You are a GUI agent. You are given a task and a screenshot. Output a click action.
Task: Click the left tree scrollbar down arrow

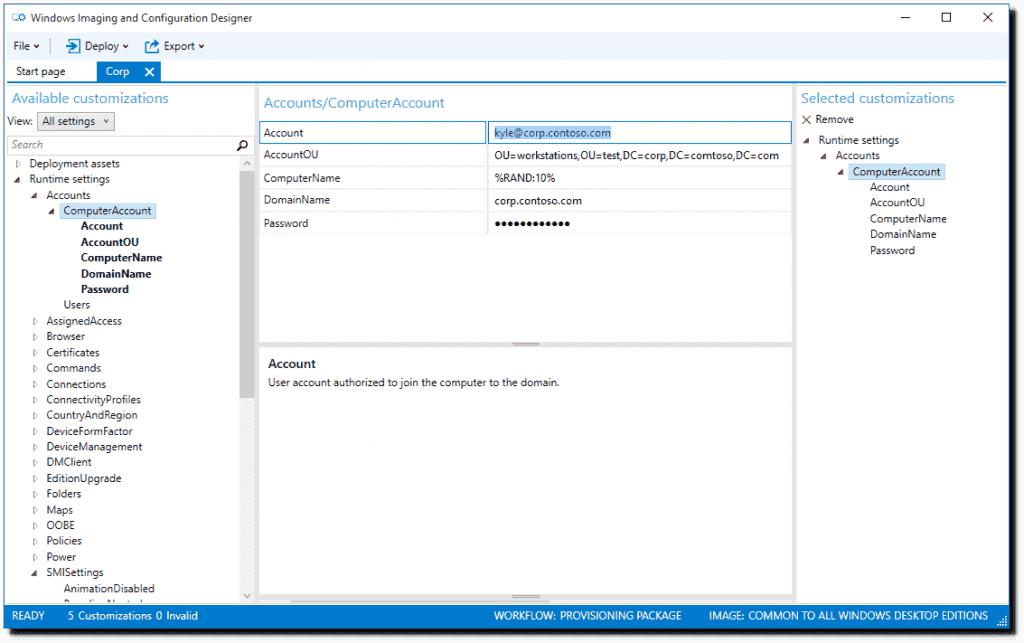click(247, 595)
